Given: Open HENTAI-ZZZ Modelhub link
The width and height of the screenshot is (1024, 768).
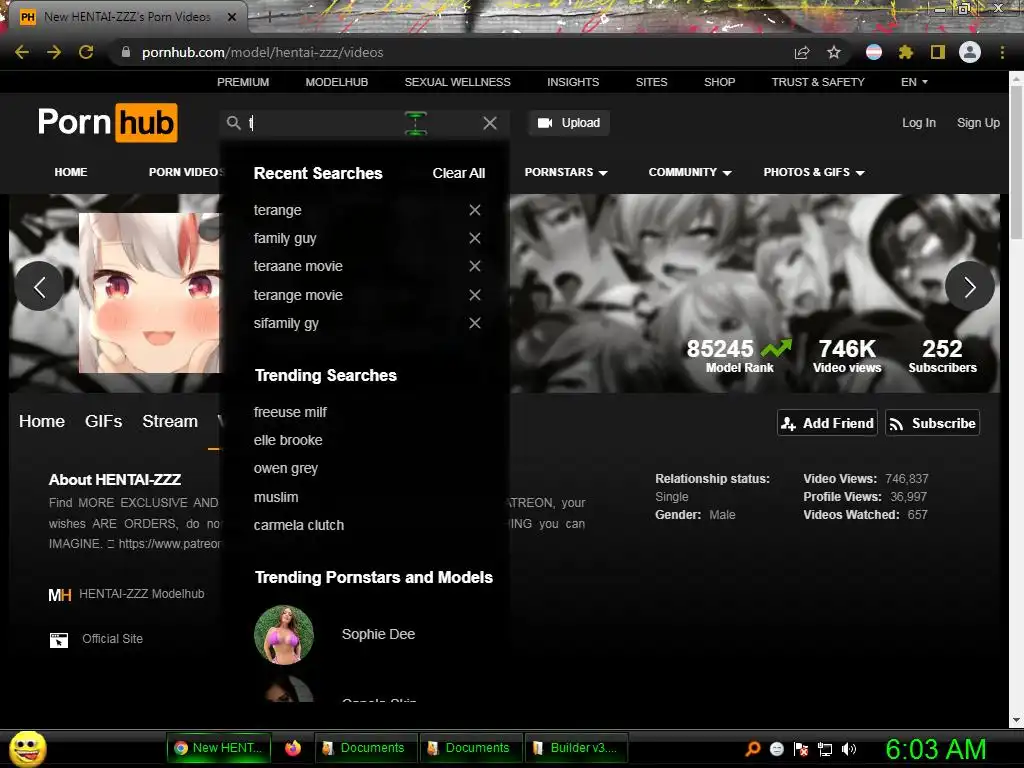Looking at the screenshot, I should (142, 594).
